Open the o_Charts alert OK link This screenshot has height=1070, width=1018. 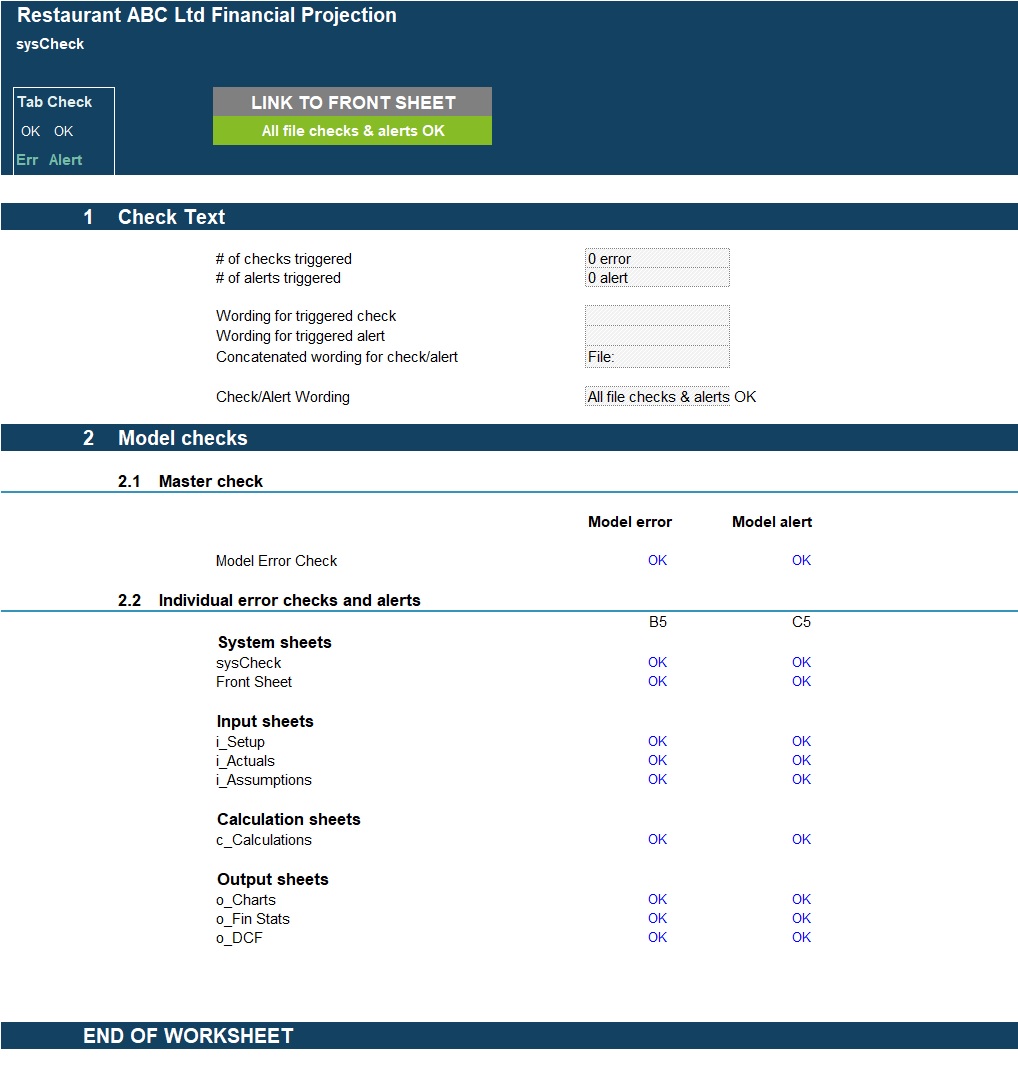click(x=802, y=899)
